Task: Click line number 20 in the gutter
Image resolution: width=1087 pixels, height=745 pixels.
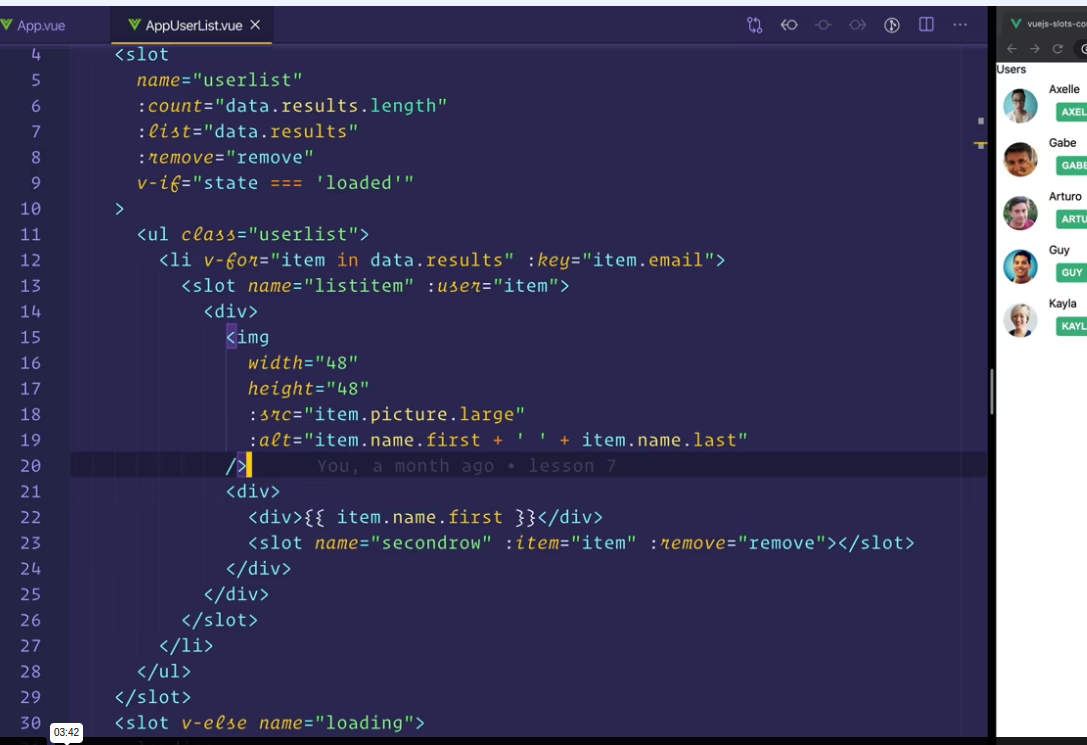Action: [x=31, y=466]
